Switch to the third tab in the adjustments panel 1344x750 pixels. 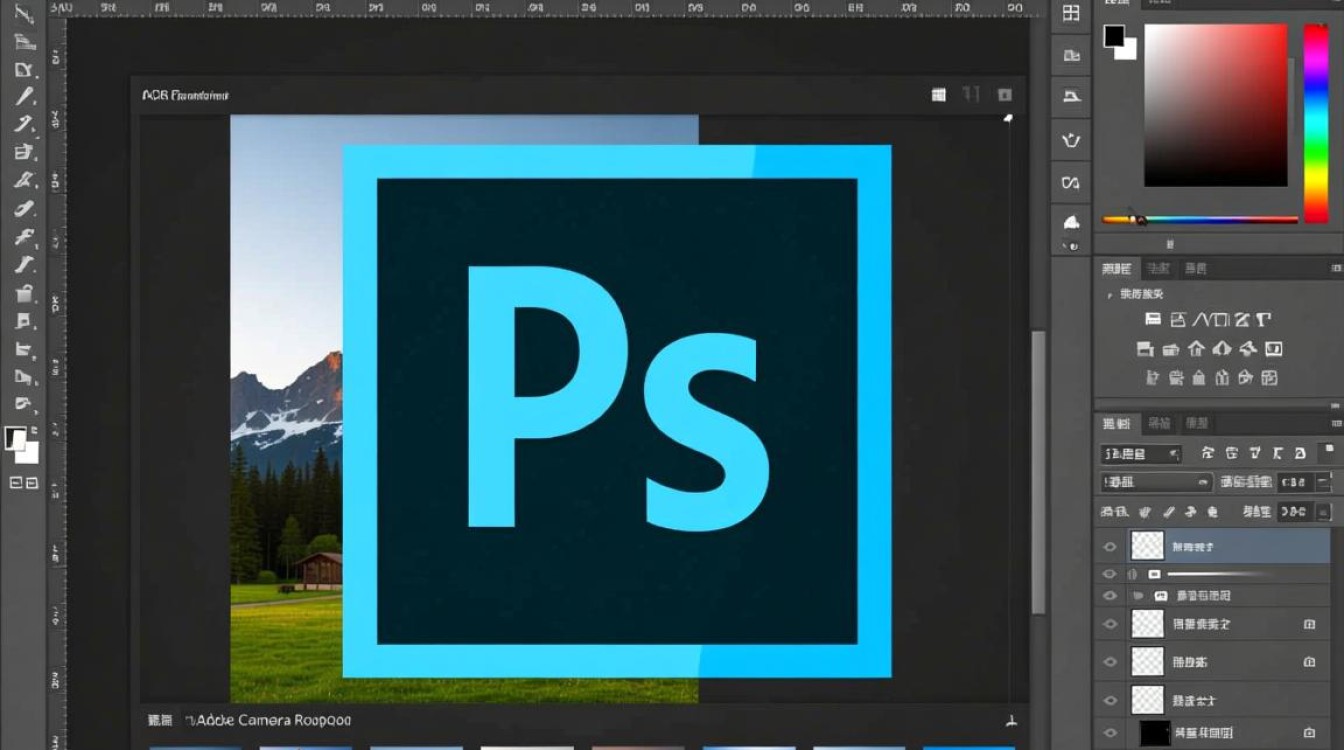tap(1195, 268)
